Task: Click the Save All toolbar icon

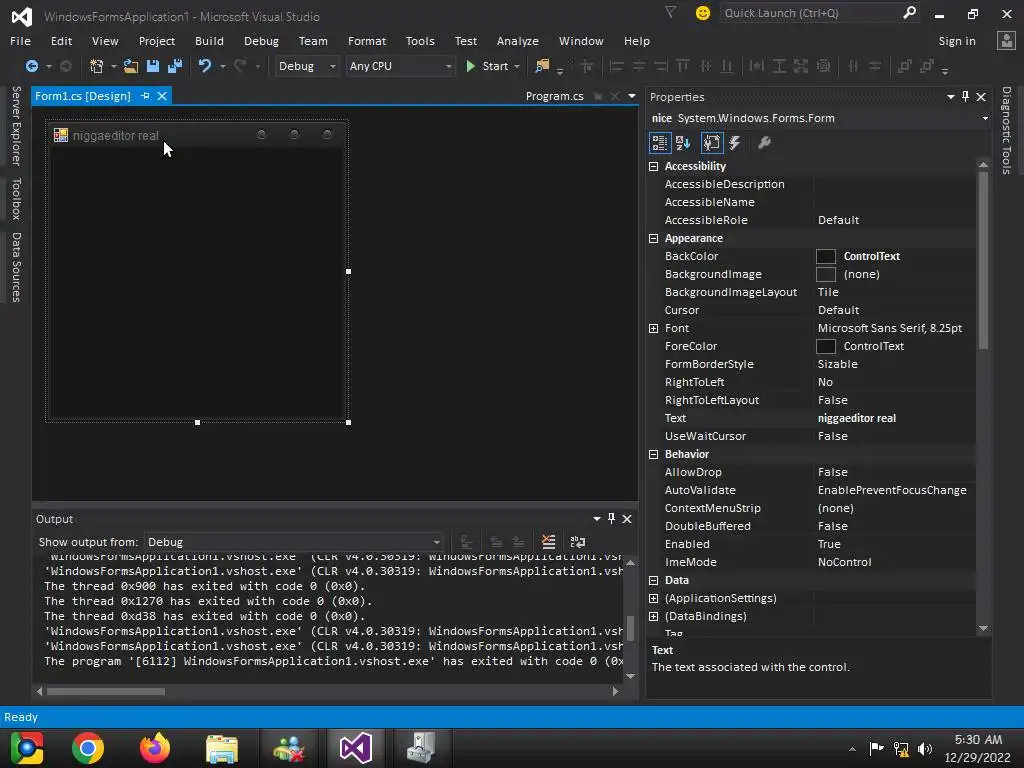Action: pos(175,66)
